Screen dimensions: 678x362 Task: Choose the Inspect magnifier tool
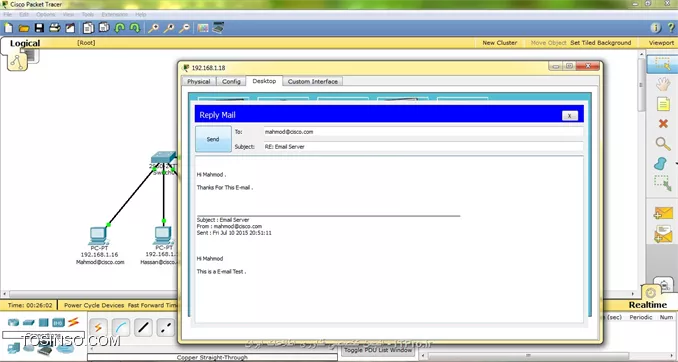[x=663, y=144]
